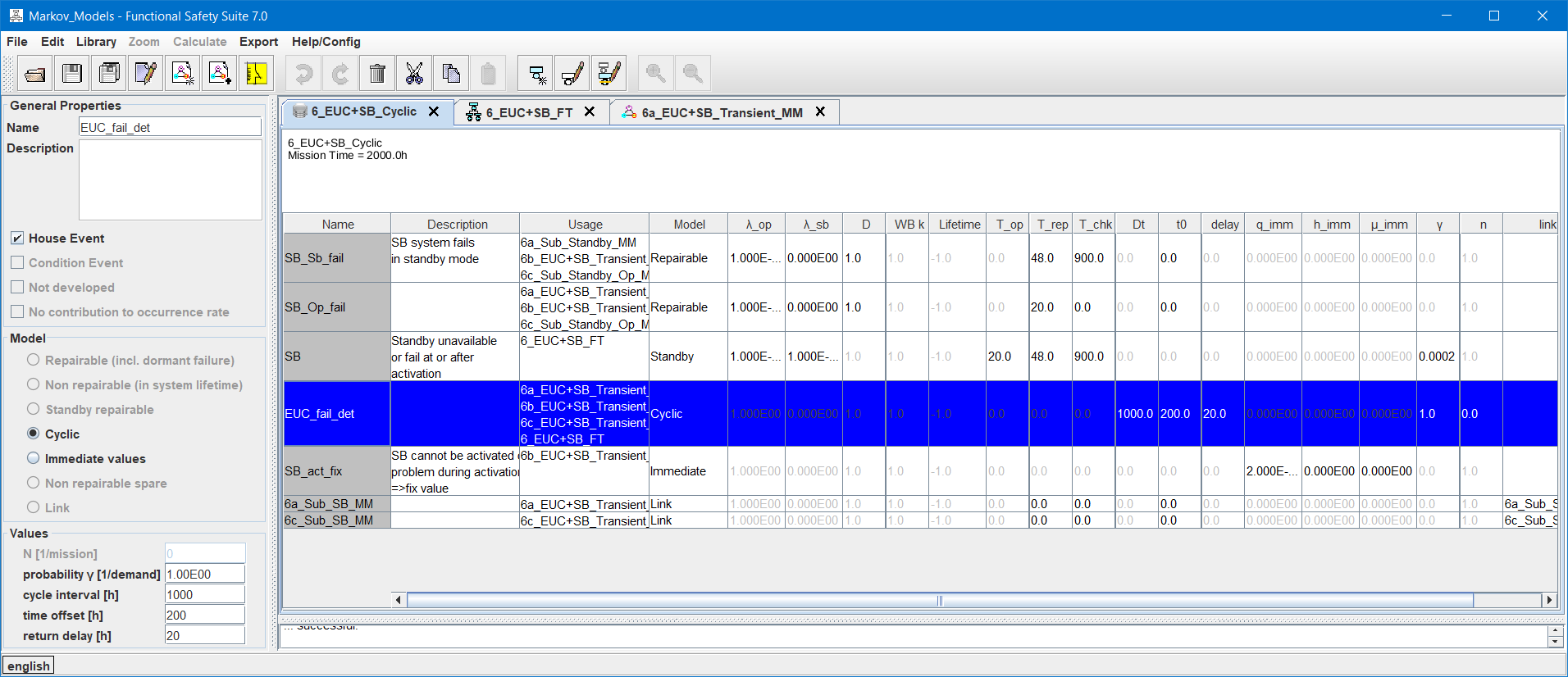Click the copy icon in toolbar
Screen dimensions: 1568x677
tap(451, 74)
